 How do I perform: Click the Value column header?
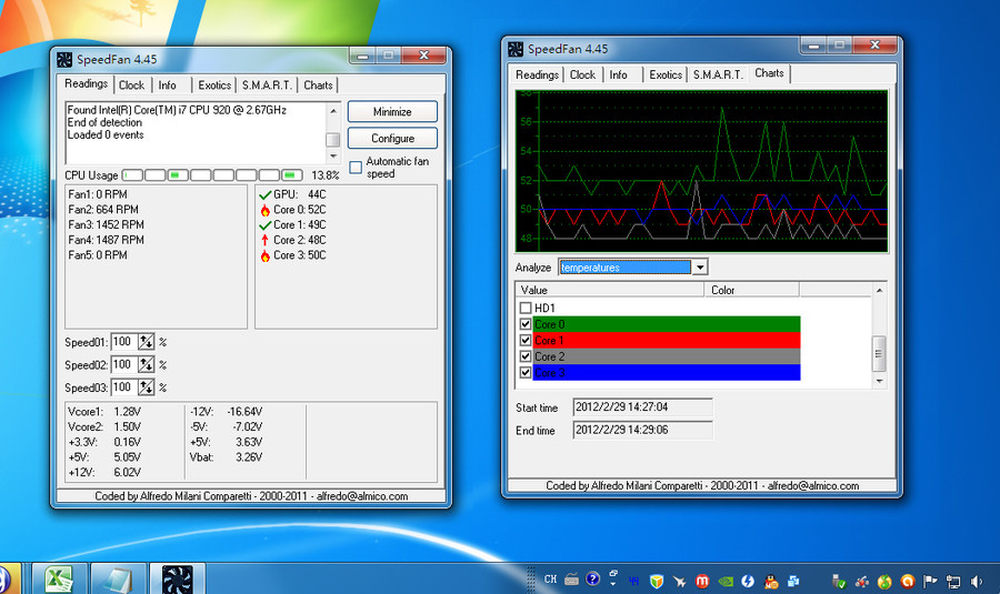click(x=610, y=290)
